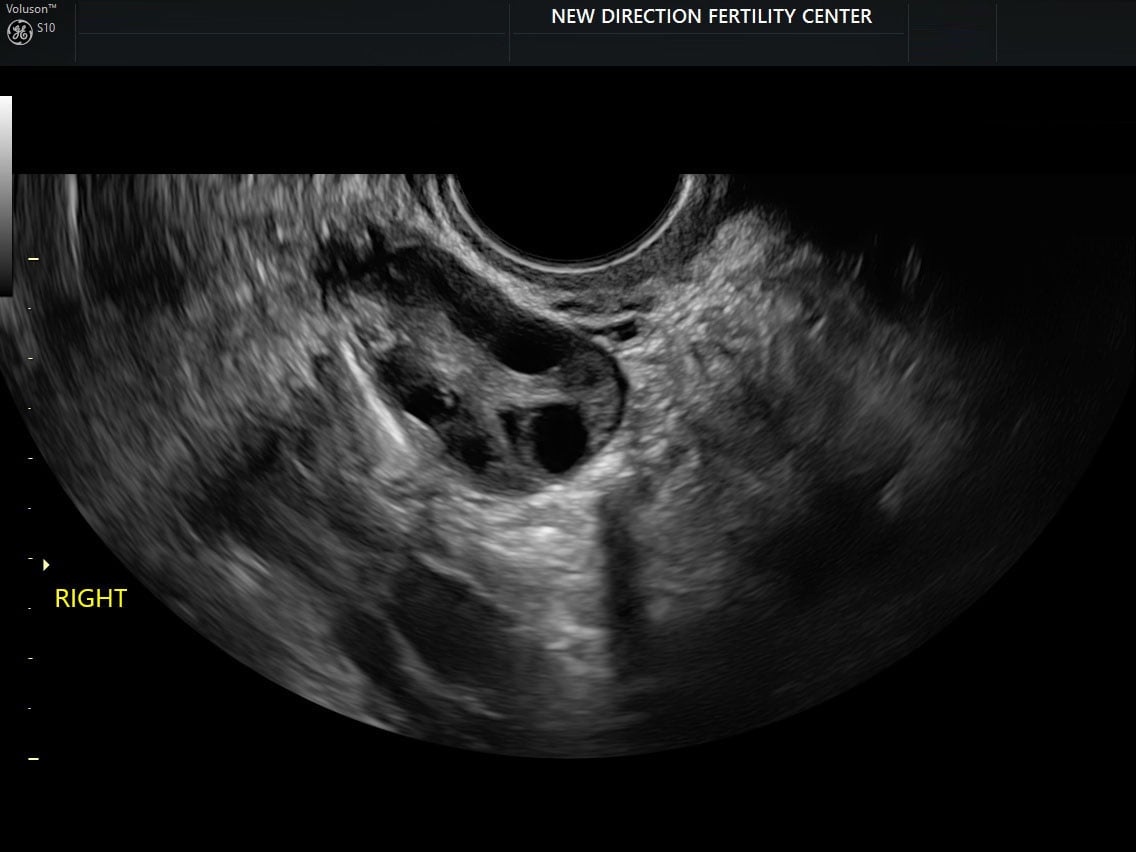
Task: Click the small header box right of title
Action: (x=952, y=32)
